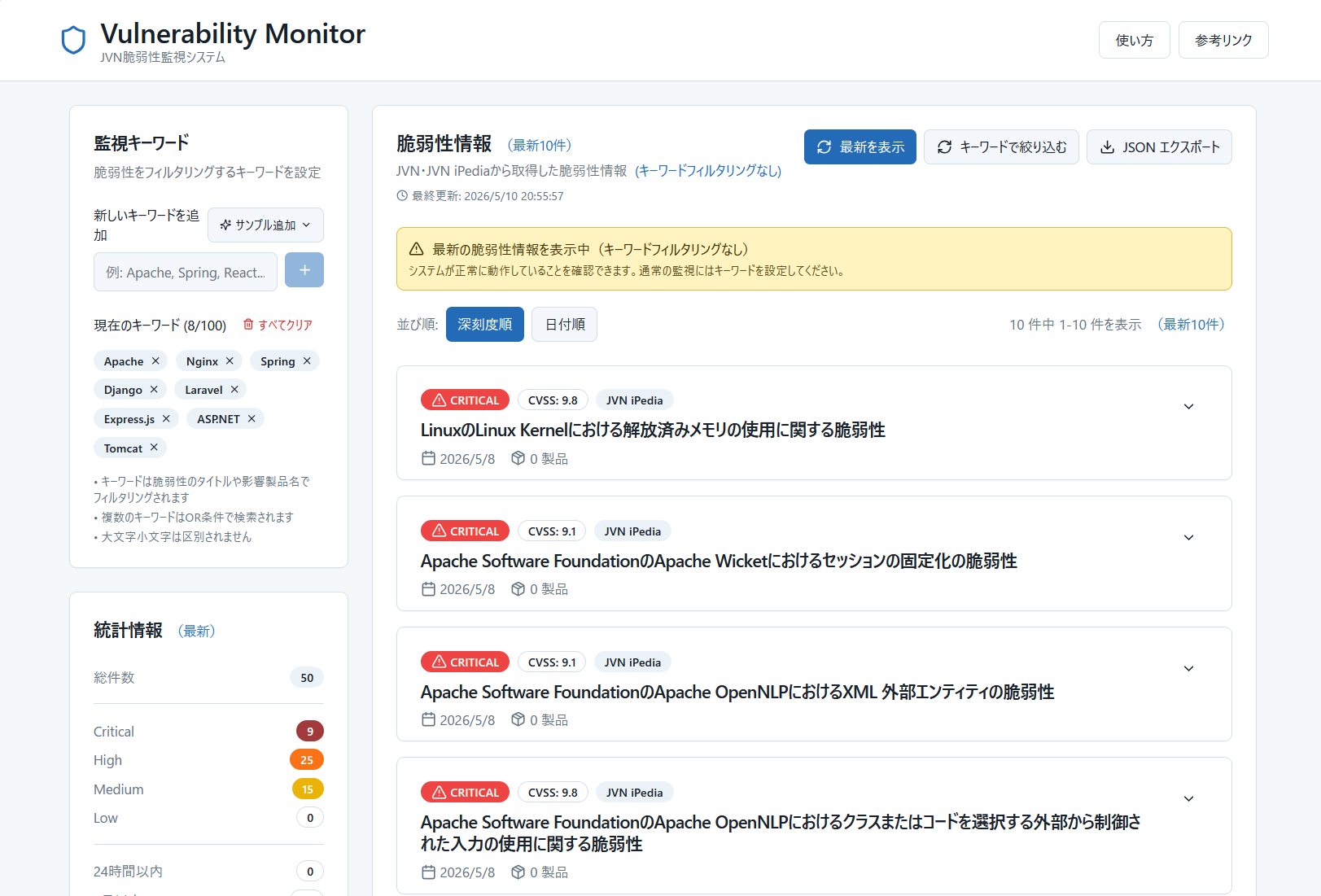Click the JSON エクスポート button
The image size is (1321, 896).
point(1159,146)
